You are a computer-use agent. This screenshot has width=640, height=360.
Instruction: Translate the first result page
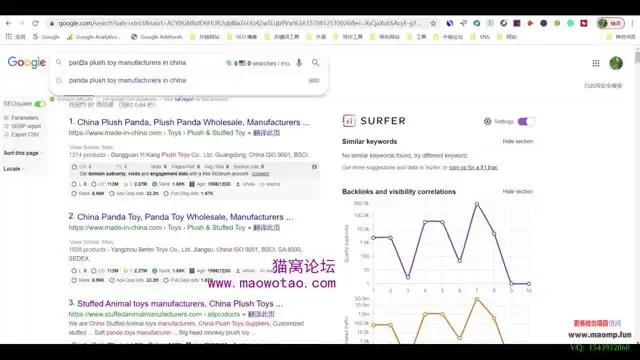pyautogui.click(x=267, y=133)
